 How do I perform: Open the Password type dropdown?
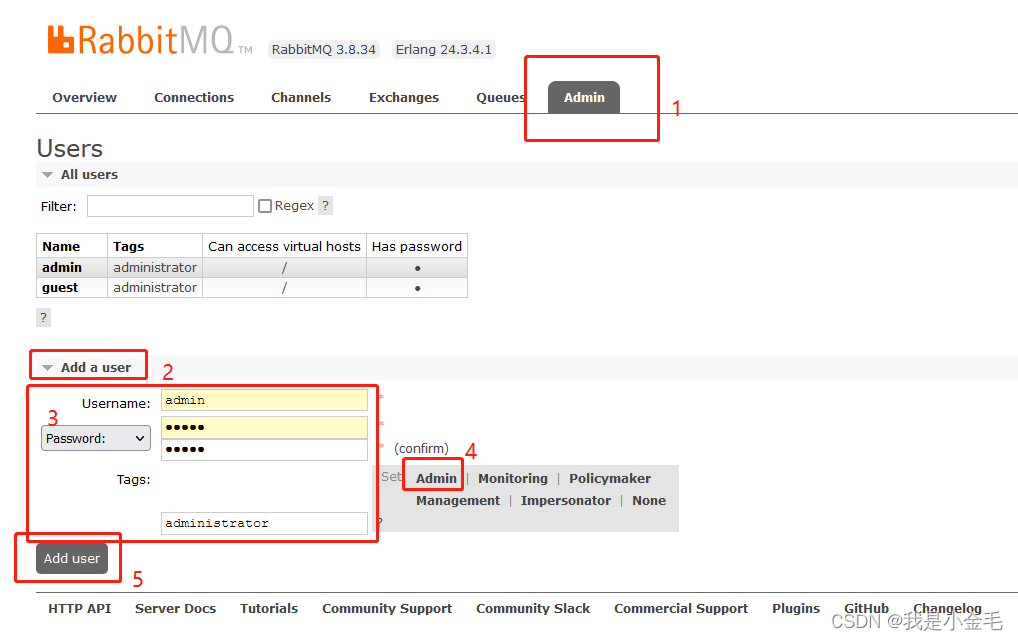(95, 438)
